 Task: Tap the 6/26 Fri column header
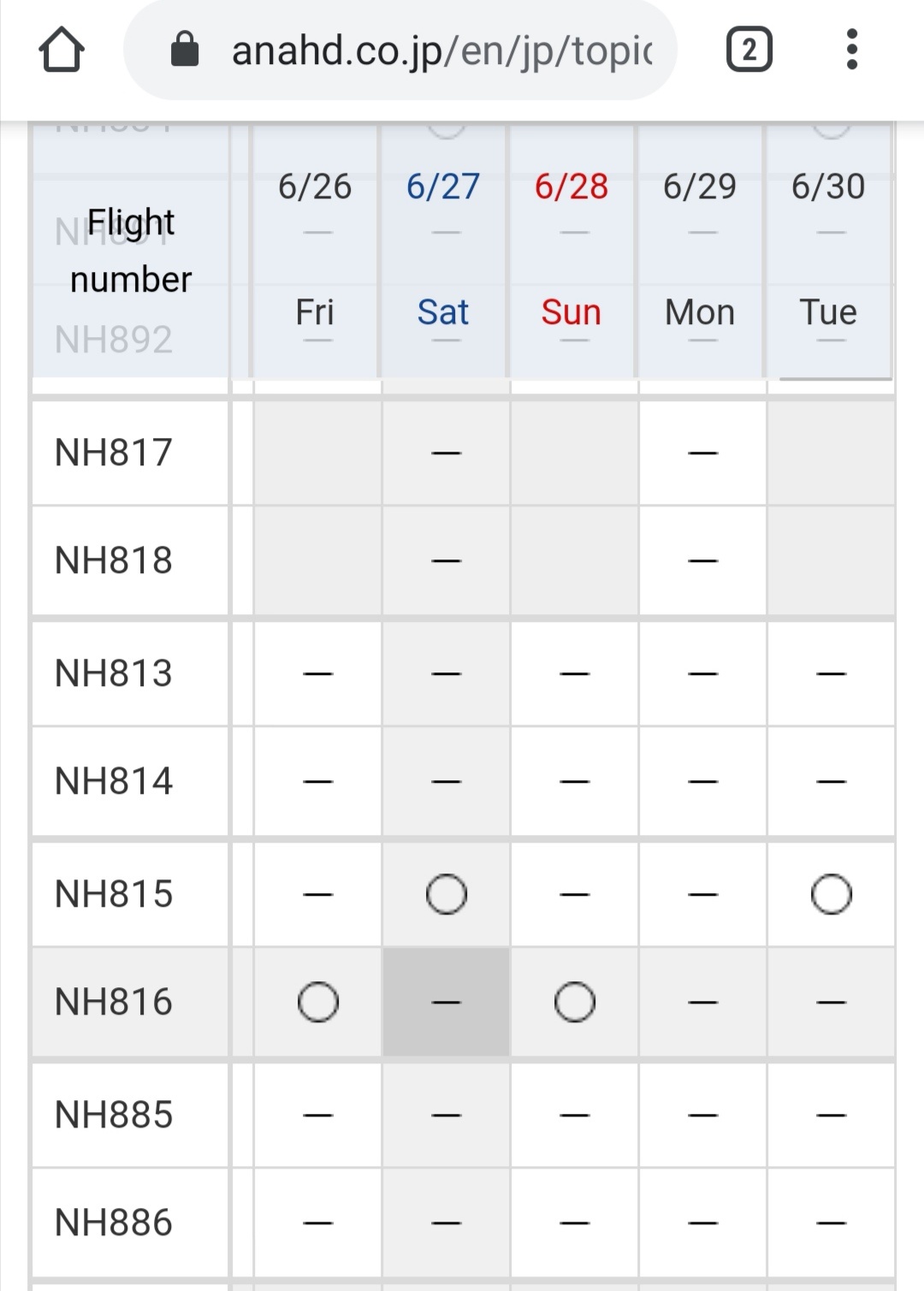tap(315, 249)
